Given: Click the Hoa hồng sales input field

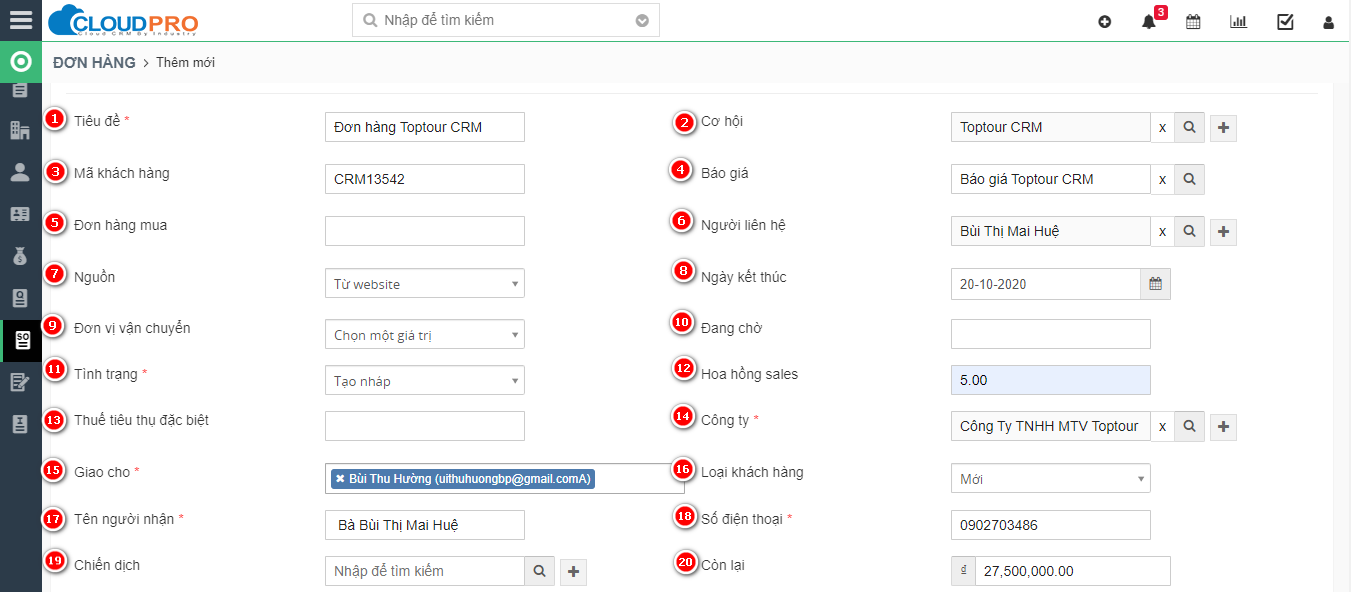Looking at the screenshot, I should pos(1051,380).
